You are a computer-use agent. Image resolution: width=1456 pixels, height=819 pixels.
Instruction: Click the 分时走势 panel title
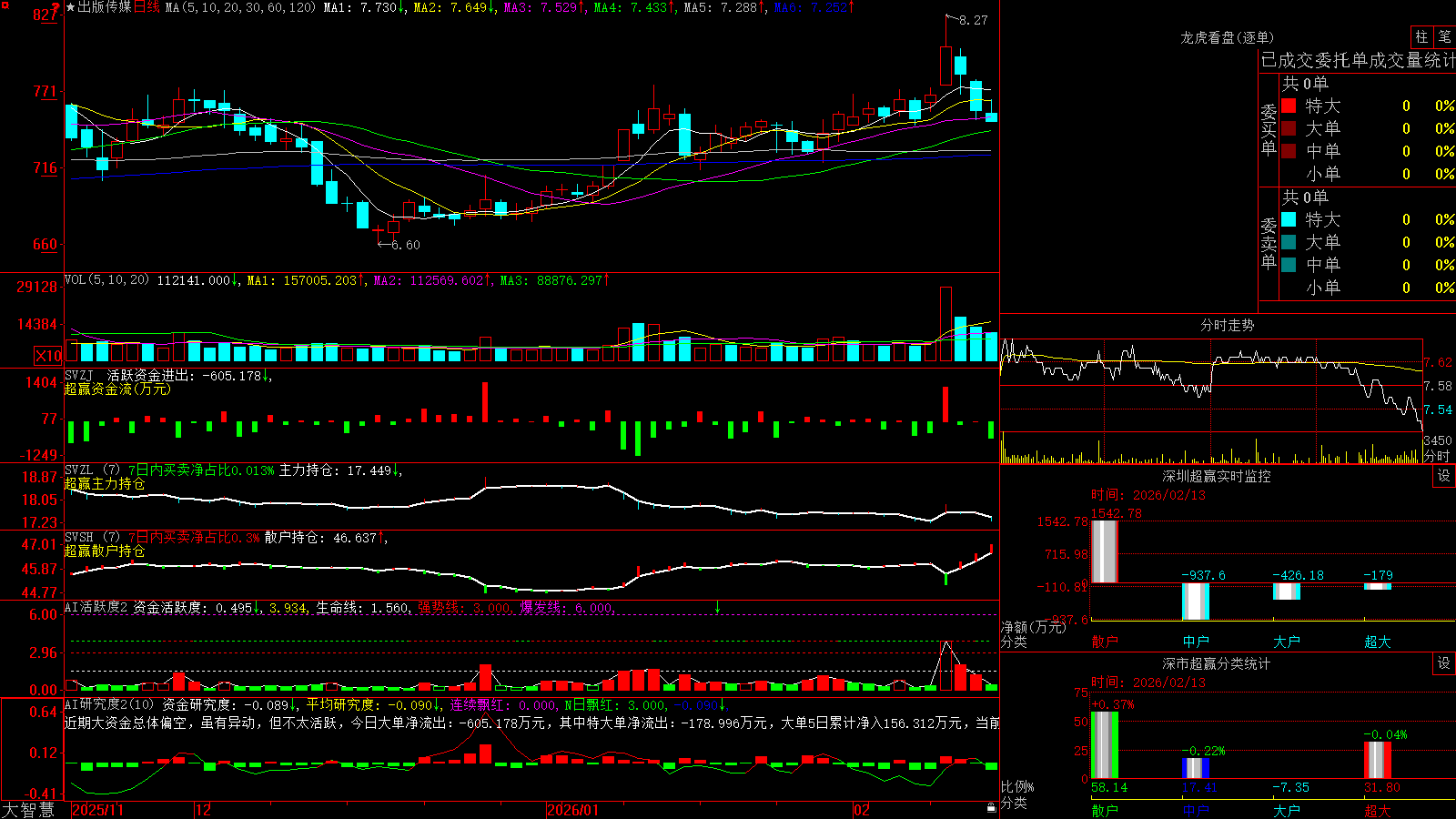1227,325
